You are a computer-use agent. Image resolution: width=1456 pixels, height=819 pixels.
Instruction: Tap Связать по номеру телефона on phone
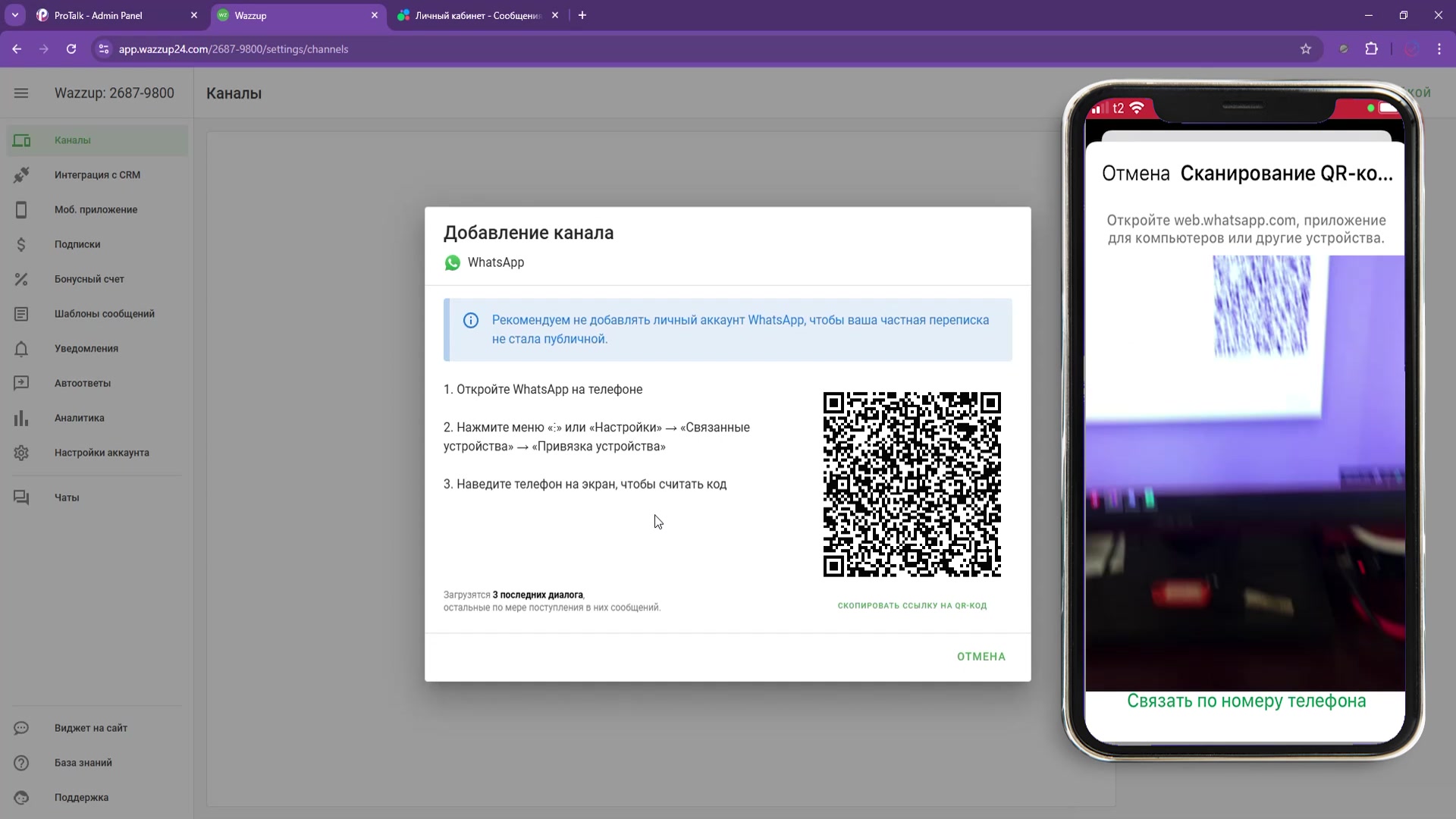[1246, 701]
